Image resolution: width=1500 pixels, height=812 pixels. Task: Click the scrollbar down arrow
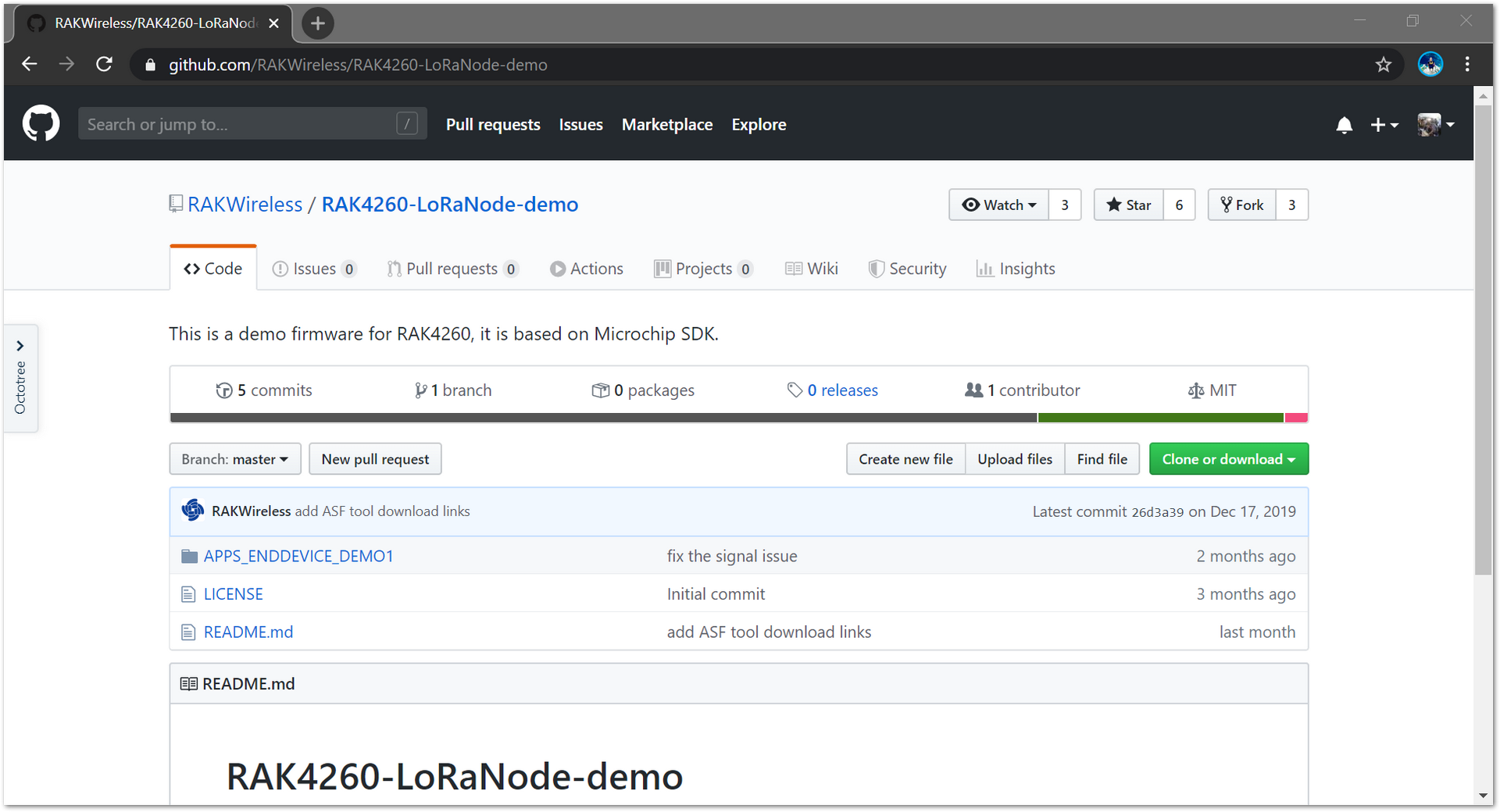1483,796
